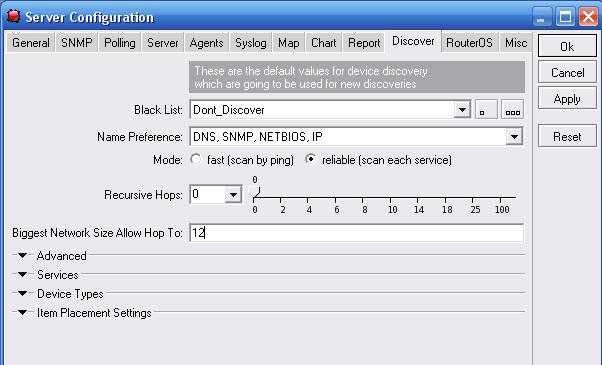Image resolution: width=602 pixels, height=365 pixels.
Task: Select fast (scan by ping) mode
Action: [x=196, y=159]
